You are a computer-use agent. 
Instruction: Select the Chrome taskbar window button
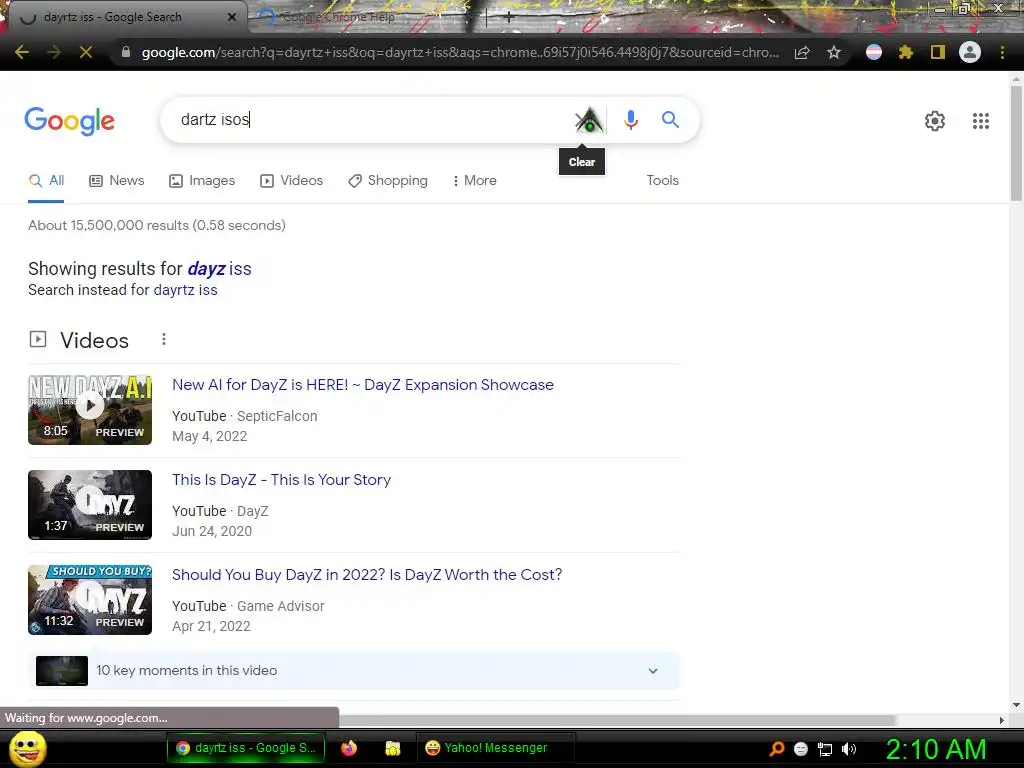click(x=247, y=748)
